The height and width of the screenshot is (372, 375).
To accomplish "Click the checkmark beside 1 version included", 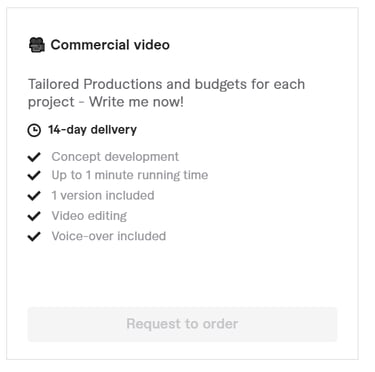I will click(34, 196).
